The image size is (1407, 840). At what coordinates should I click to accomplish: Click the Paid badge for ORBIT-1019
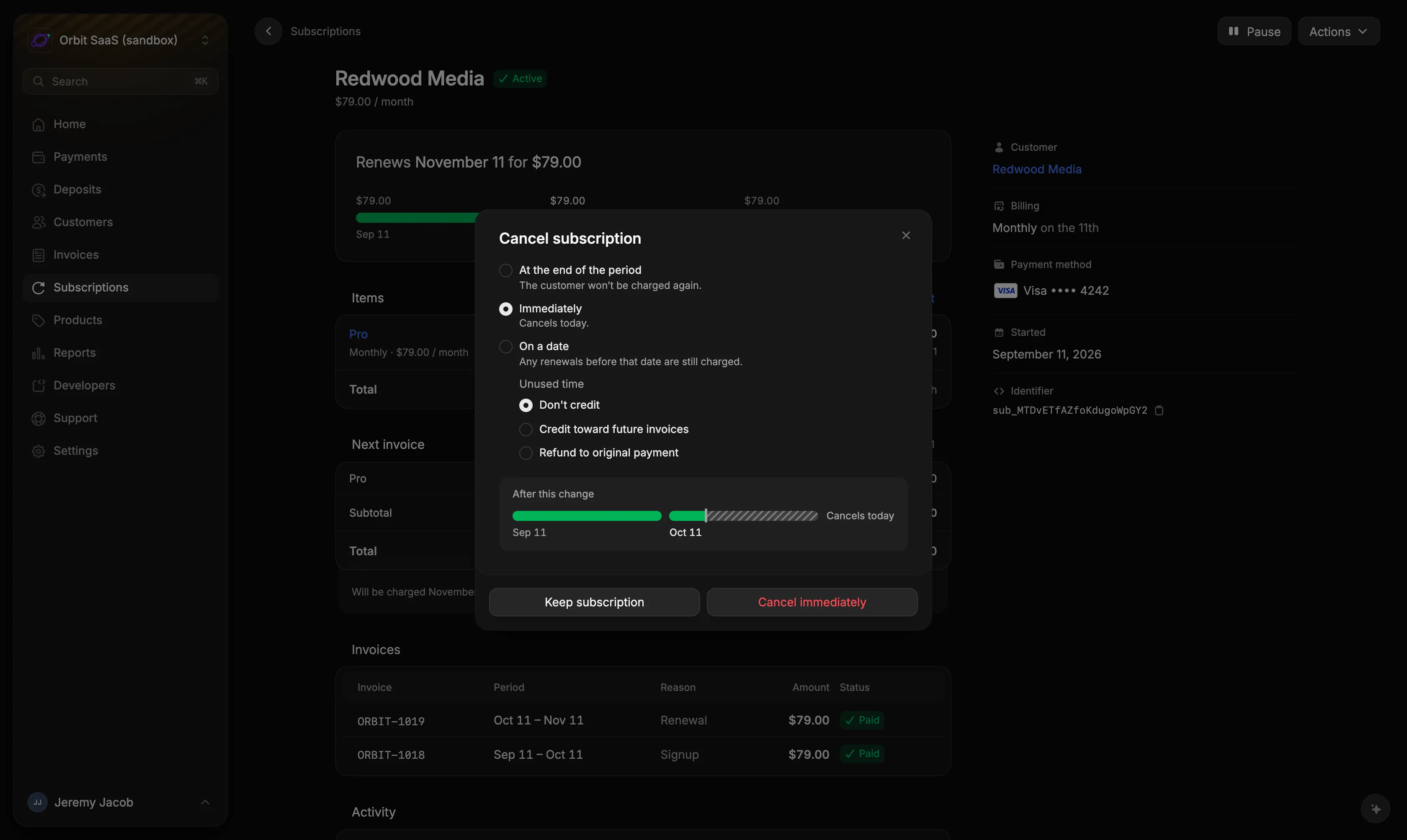tap(862, 721)
